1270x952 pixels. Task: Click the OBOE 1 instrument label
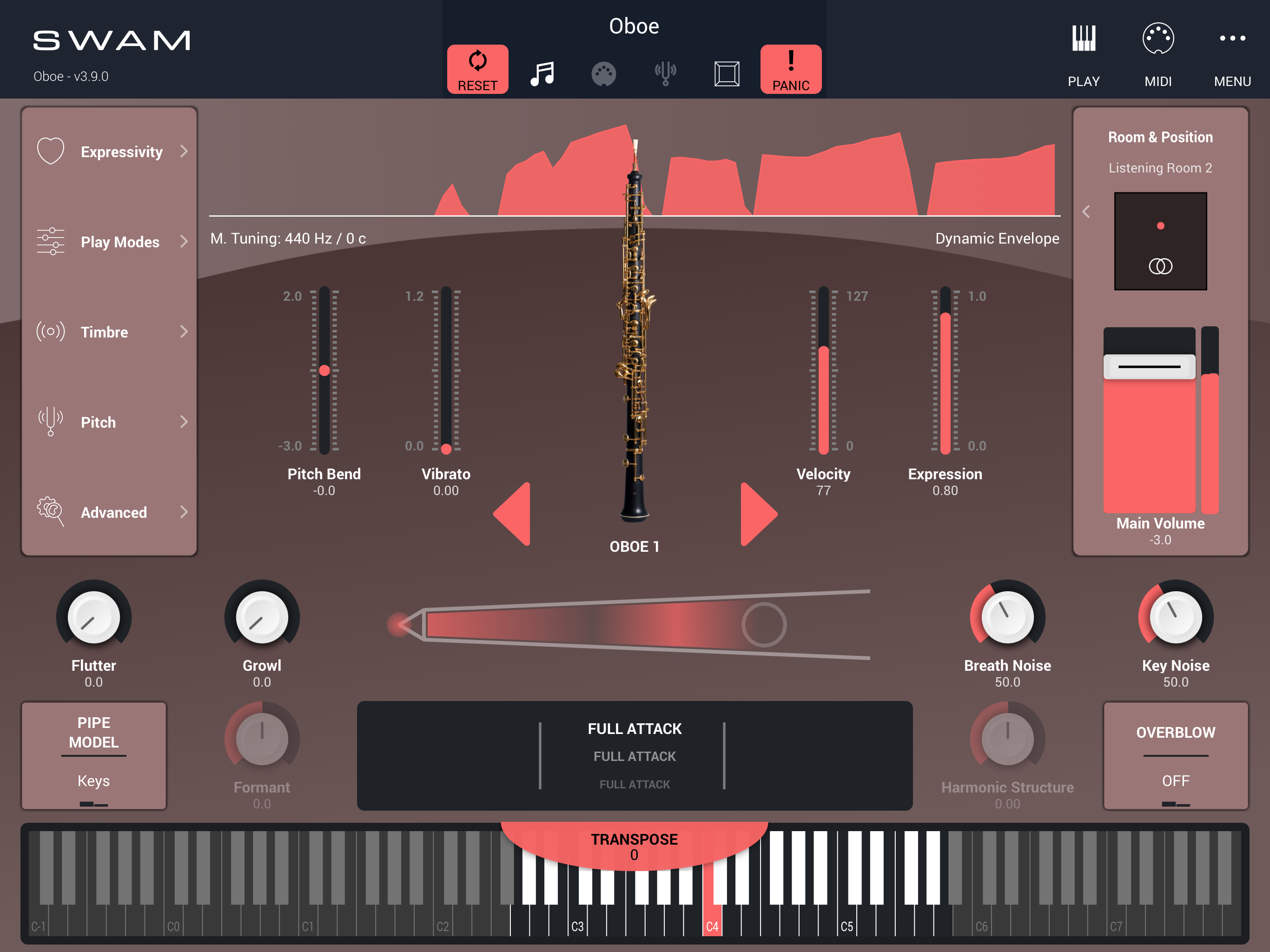635,547
